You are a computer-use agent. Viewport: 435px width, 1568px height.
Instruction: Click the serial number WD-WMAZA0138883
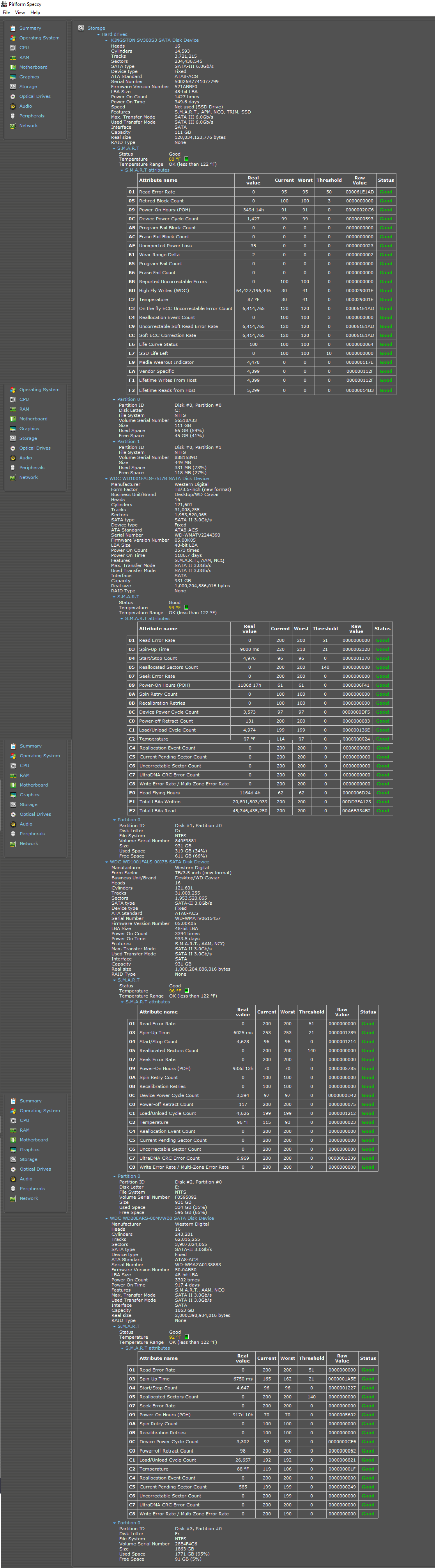point(198,1264)
